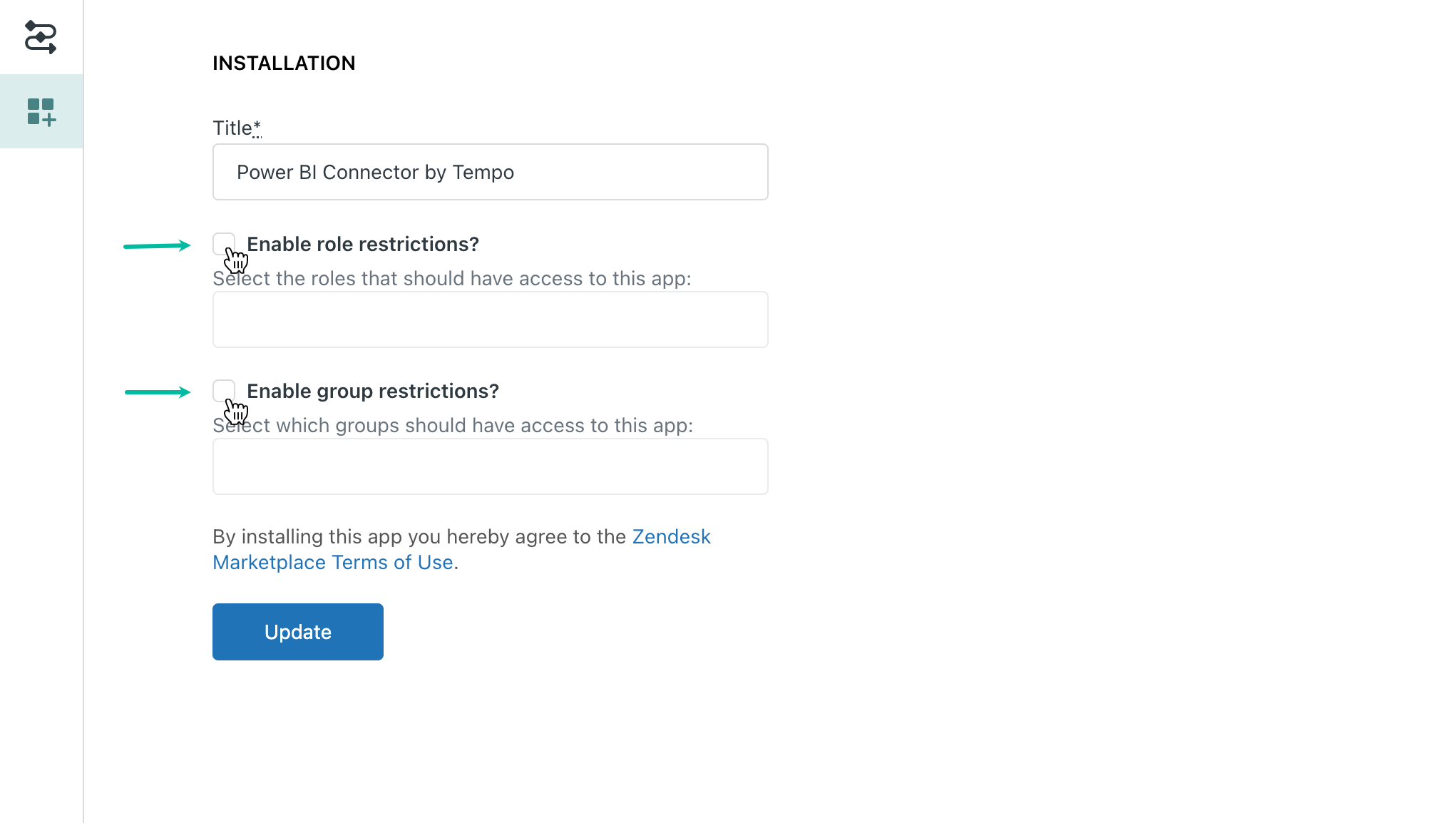The width and height of the screenshot is (1456, 823).
Task: Click the blue Update button to save
Action: (297, 631)
